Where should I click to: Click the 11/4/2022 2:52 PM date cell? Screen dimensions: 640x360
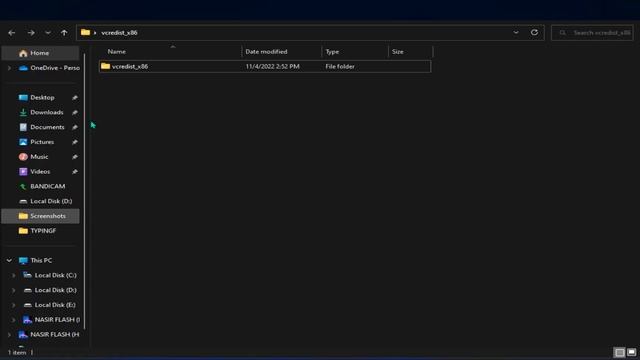272,66
